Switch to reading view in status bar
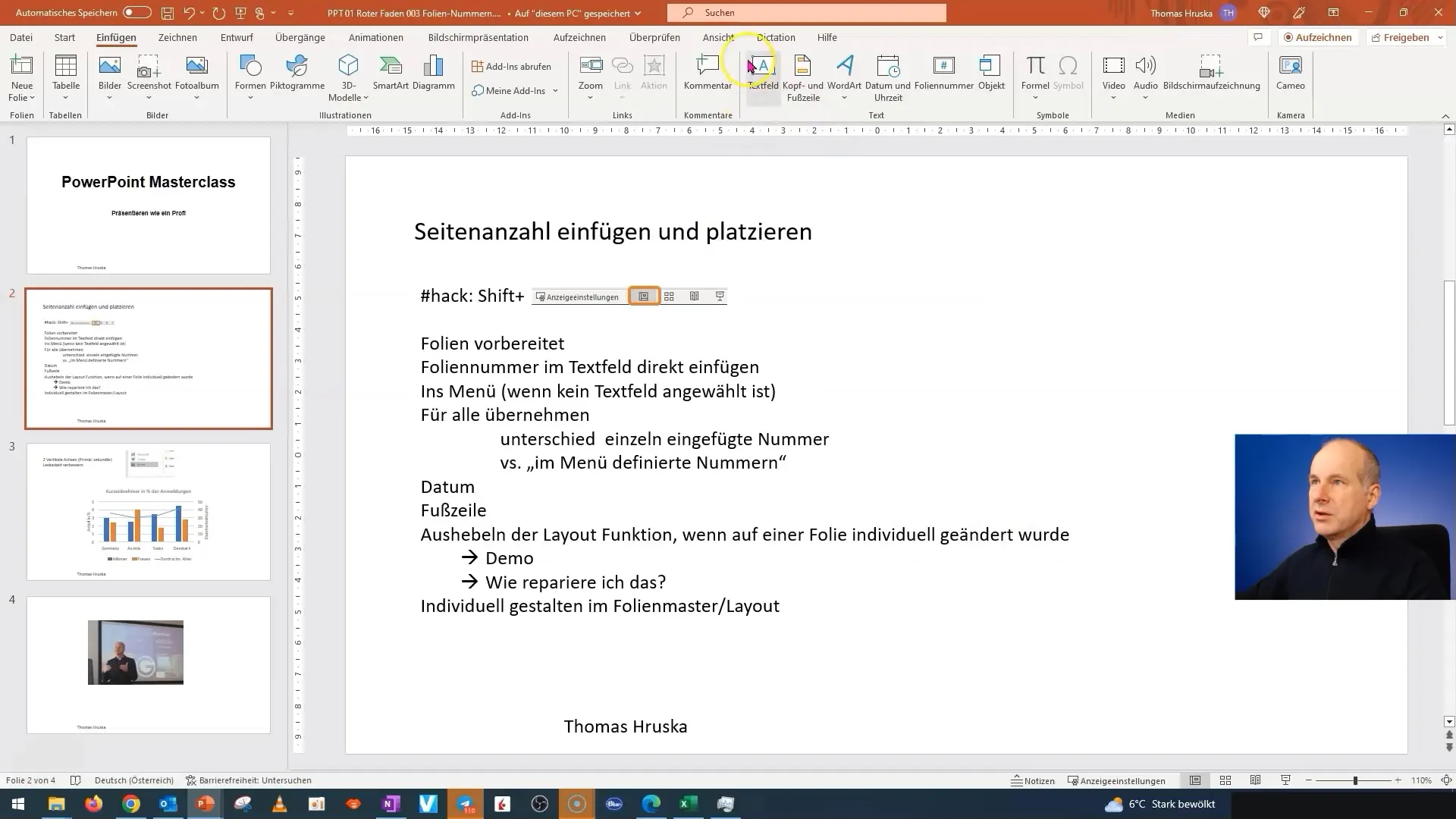The height and width of the screenshot is (819, 1456). (x=1256, y=780)
